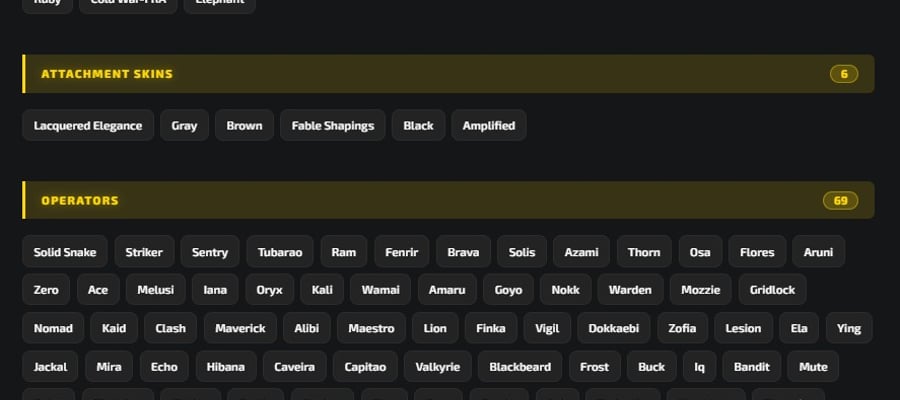Click the Attachment Skins section header

coord(448,73)
